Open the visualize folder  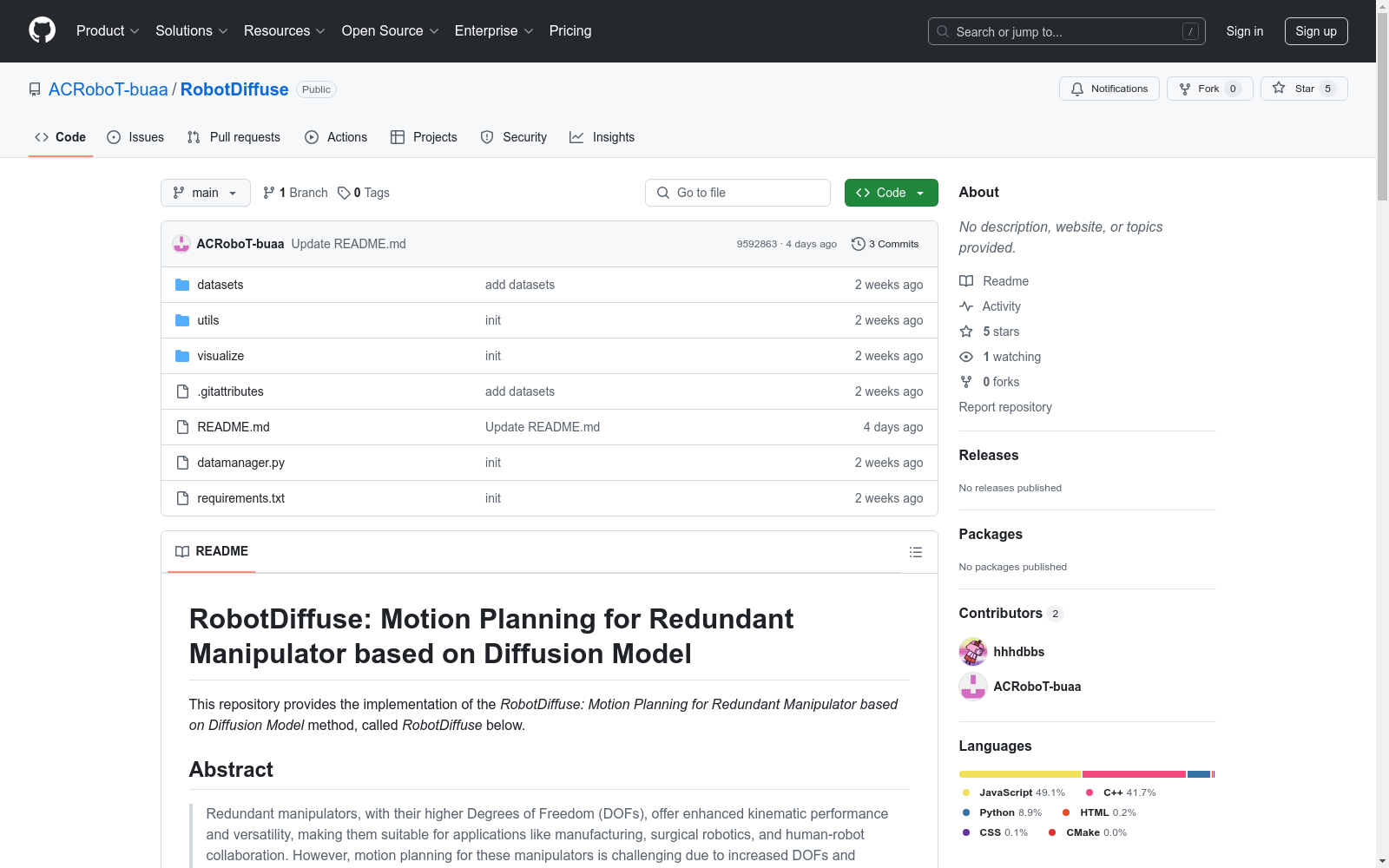pos(221,356)
